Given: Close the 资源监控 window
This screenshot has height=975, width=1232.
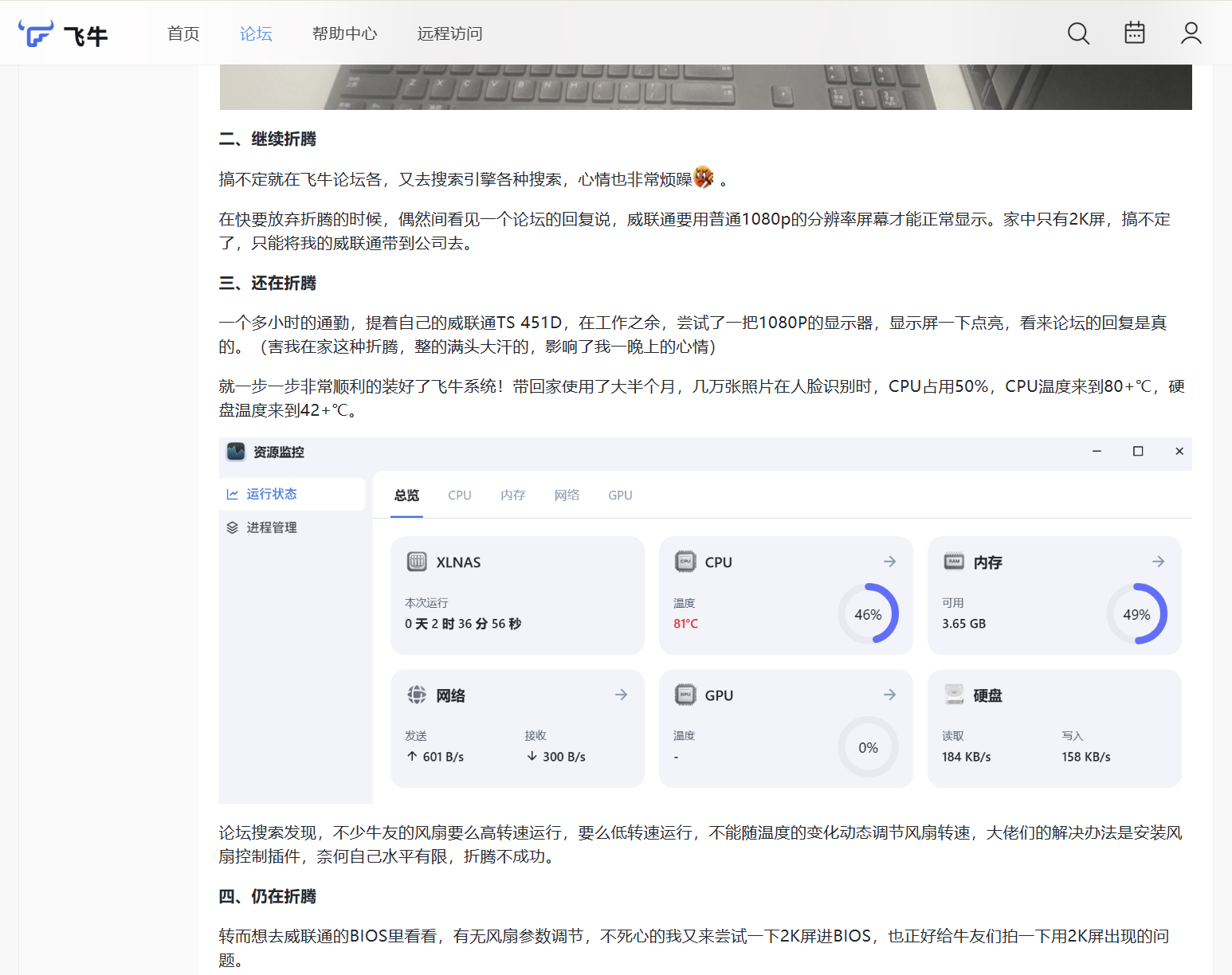Looking at the screenshot, I should coord(1179,452).
